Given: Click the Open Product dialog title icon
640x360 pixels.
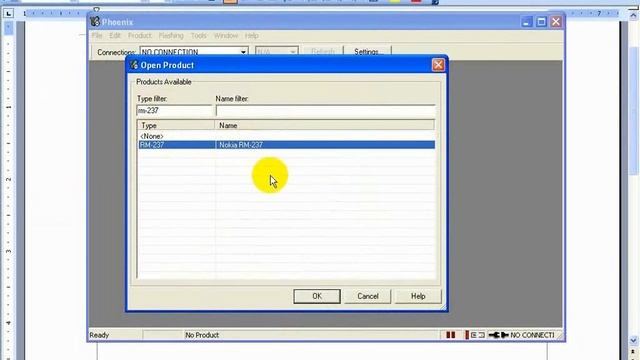Looking at the screenshot, I should tap(134, 64).
